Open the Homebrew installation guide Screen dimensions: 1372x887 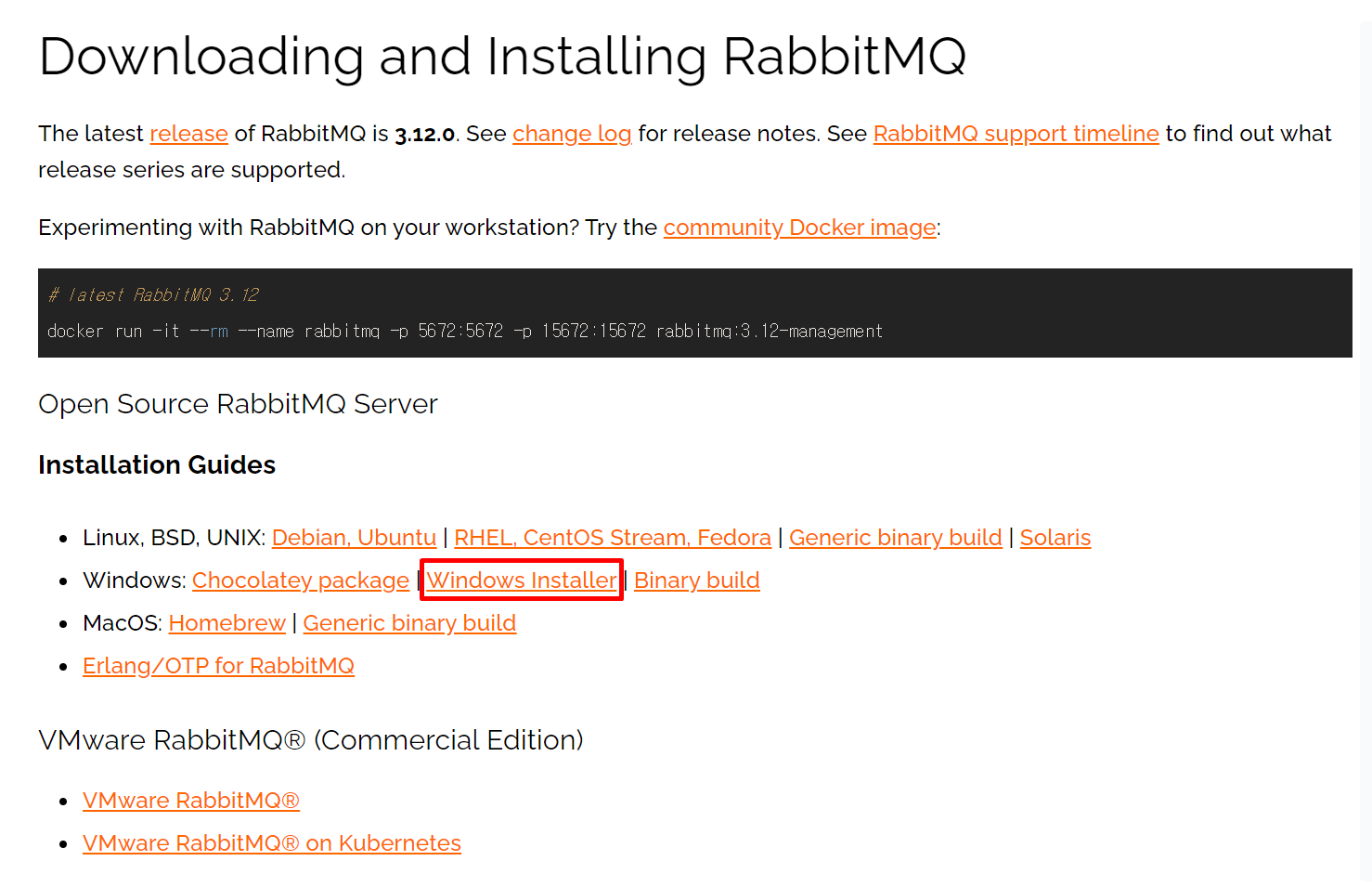coord(227,623)
